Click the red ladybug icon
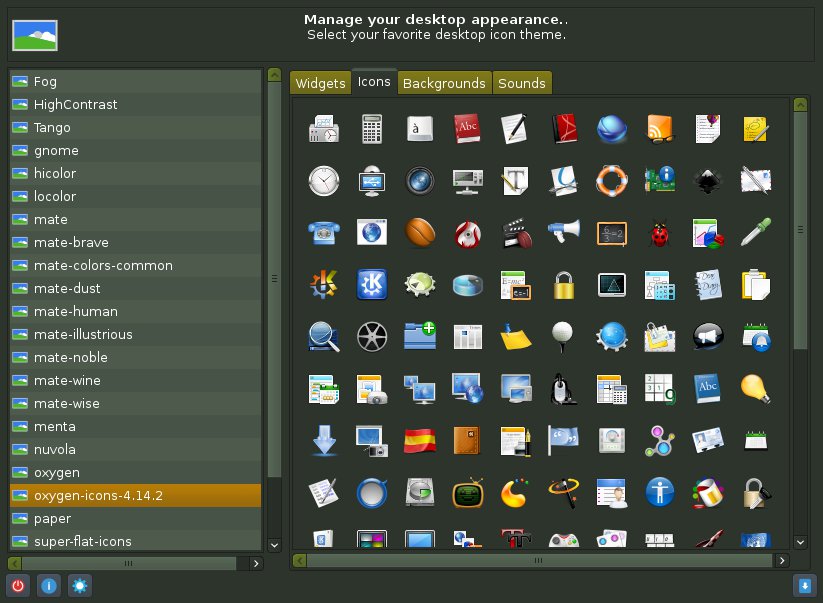The width and height of the screenshot is (823, 603). pos(660,233)
